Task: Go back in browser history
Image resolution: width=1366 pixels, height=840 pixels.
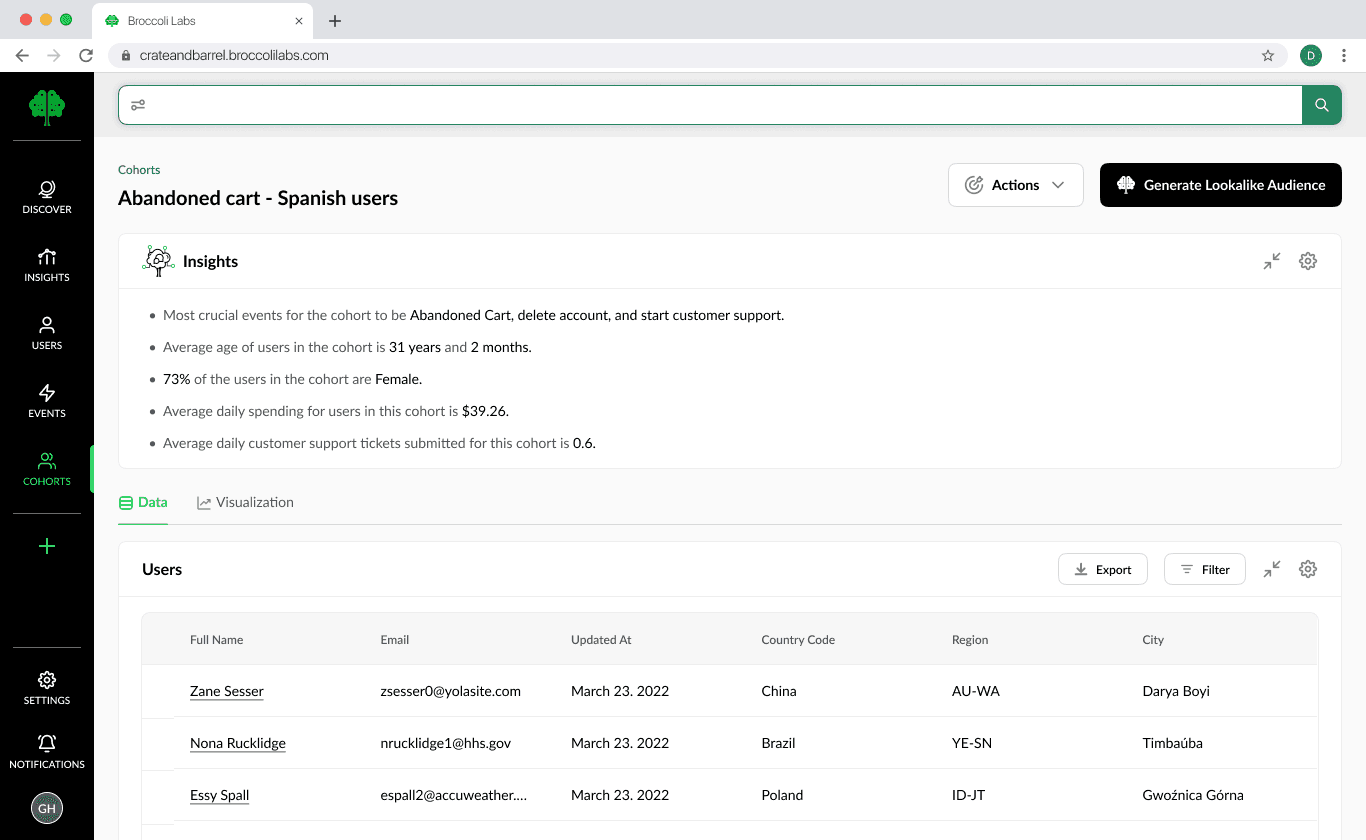Action: (x=22, y=56)
